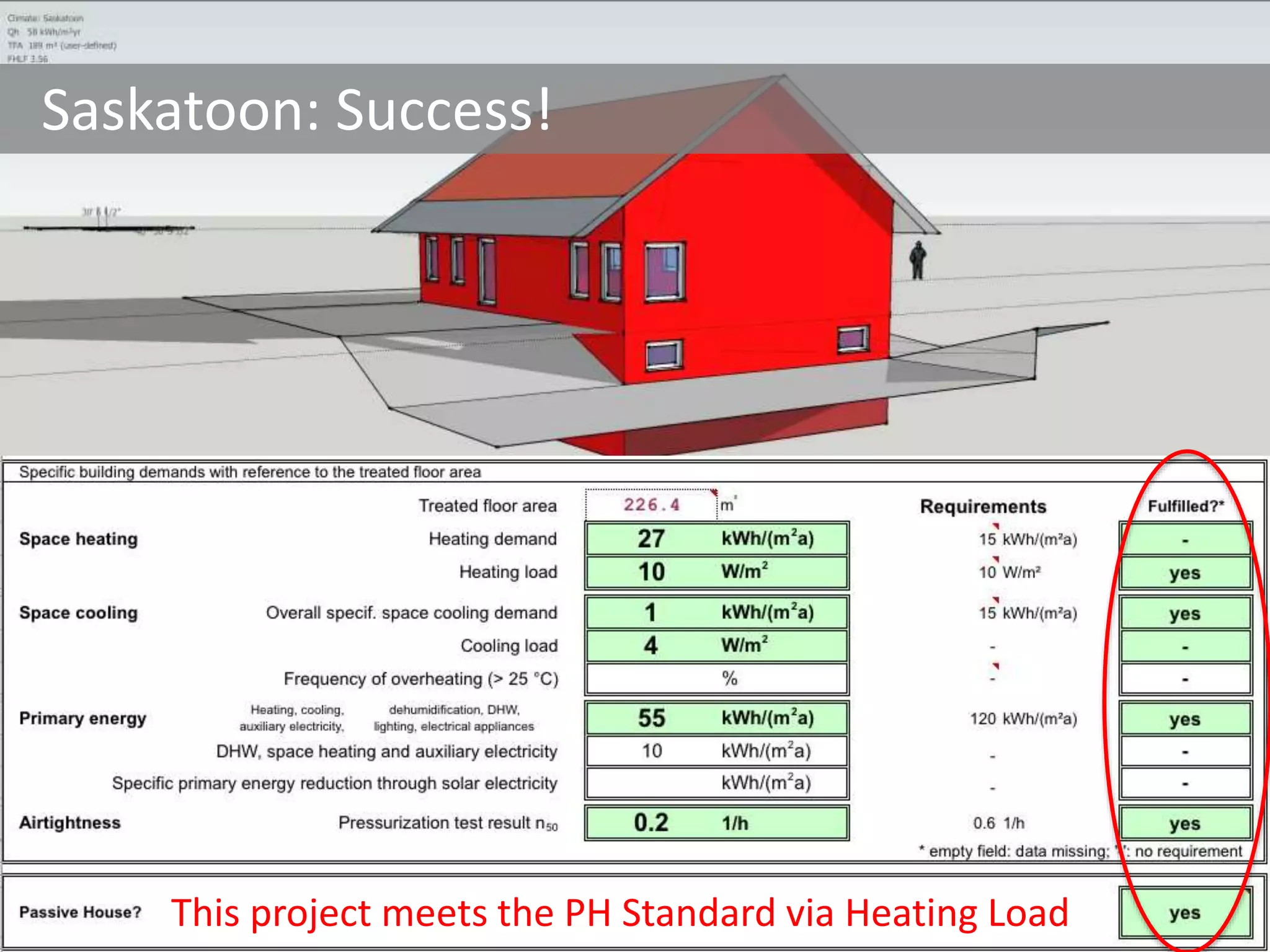Select the pressurization test result 0.2

pos(717,823)
